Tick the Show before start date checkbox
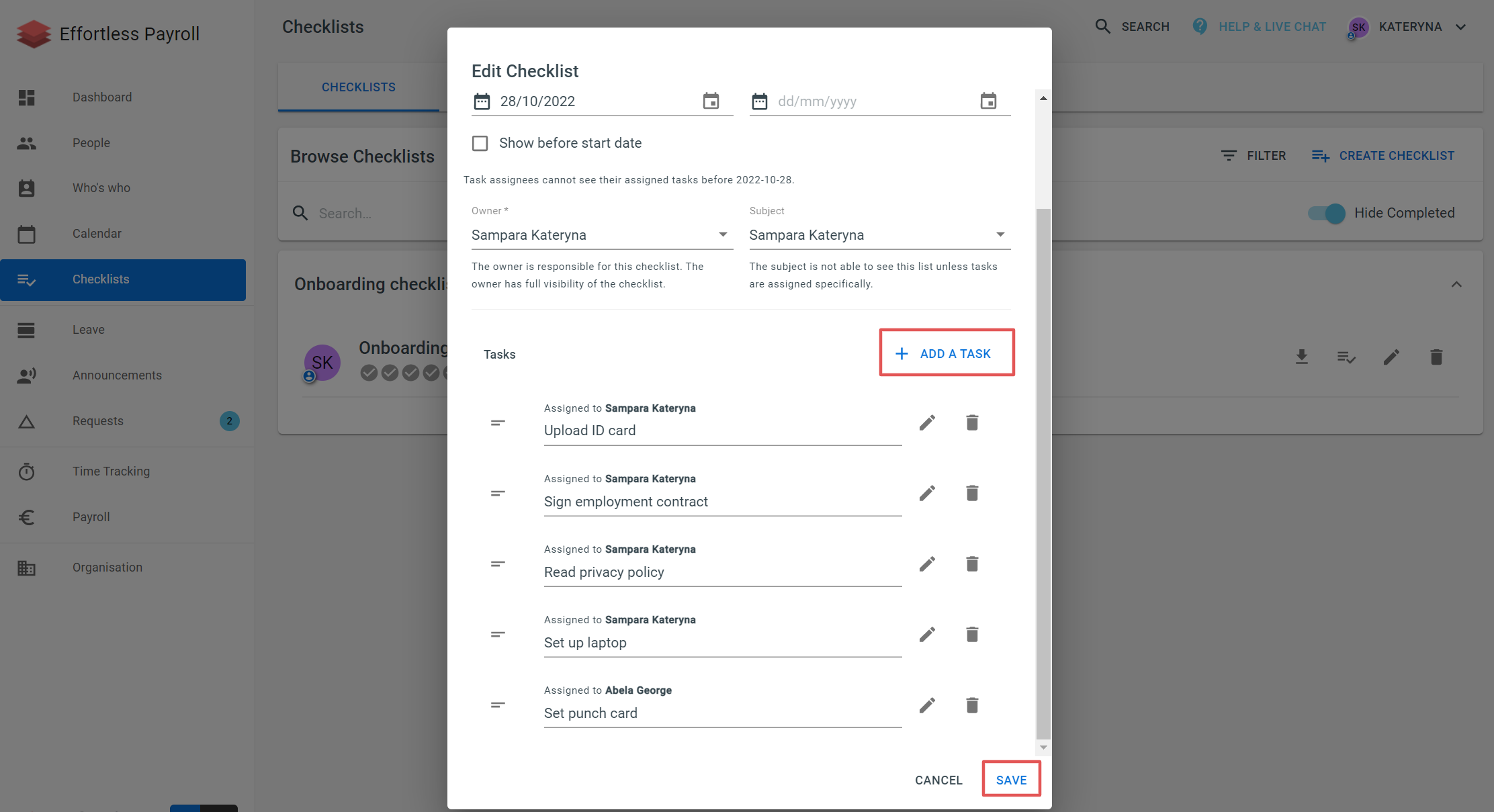 (480, 143)
